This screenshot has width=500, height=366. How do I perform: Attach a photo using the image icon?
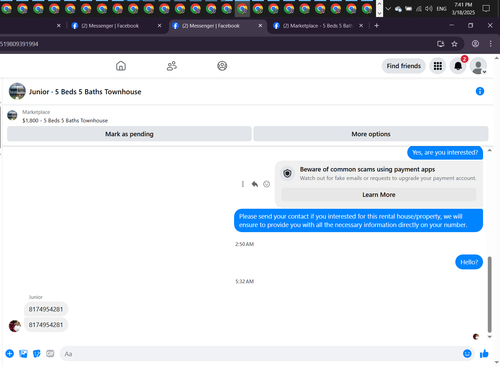coord(23,354)
